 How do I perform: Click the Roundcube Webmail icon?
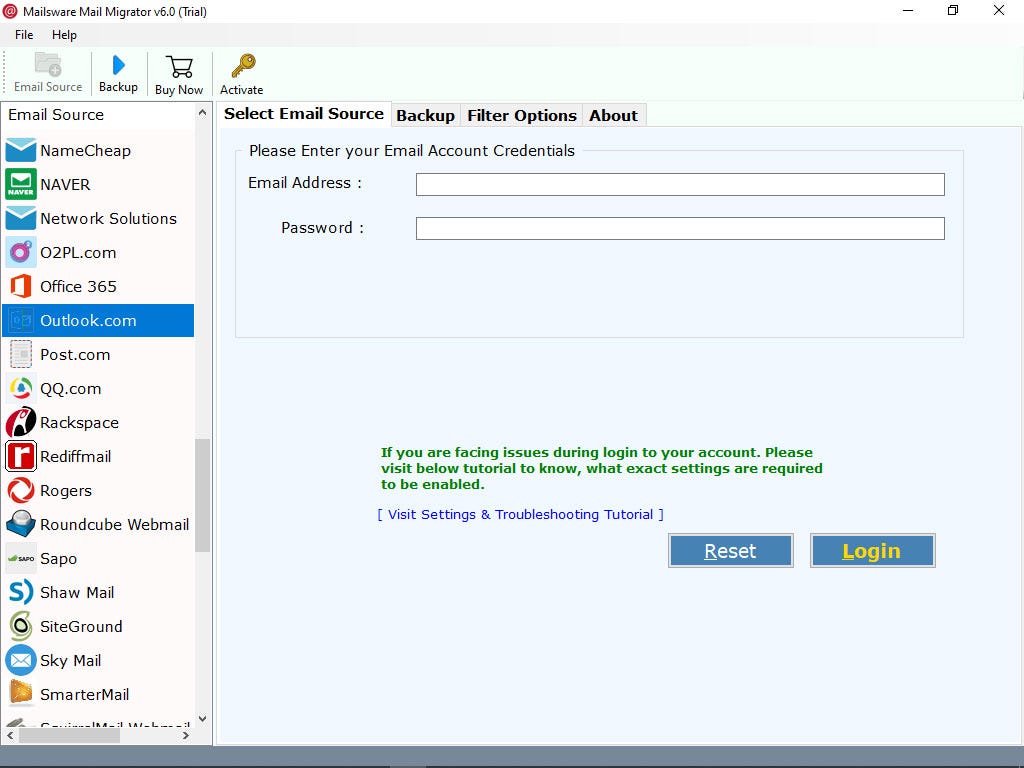[21, 524]
